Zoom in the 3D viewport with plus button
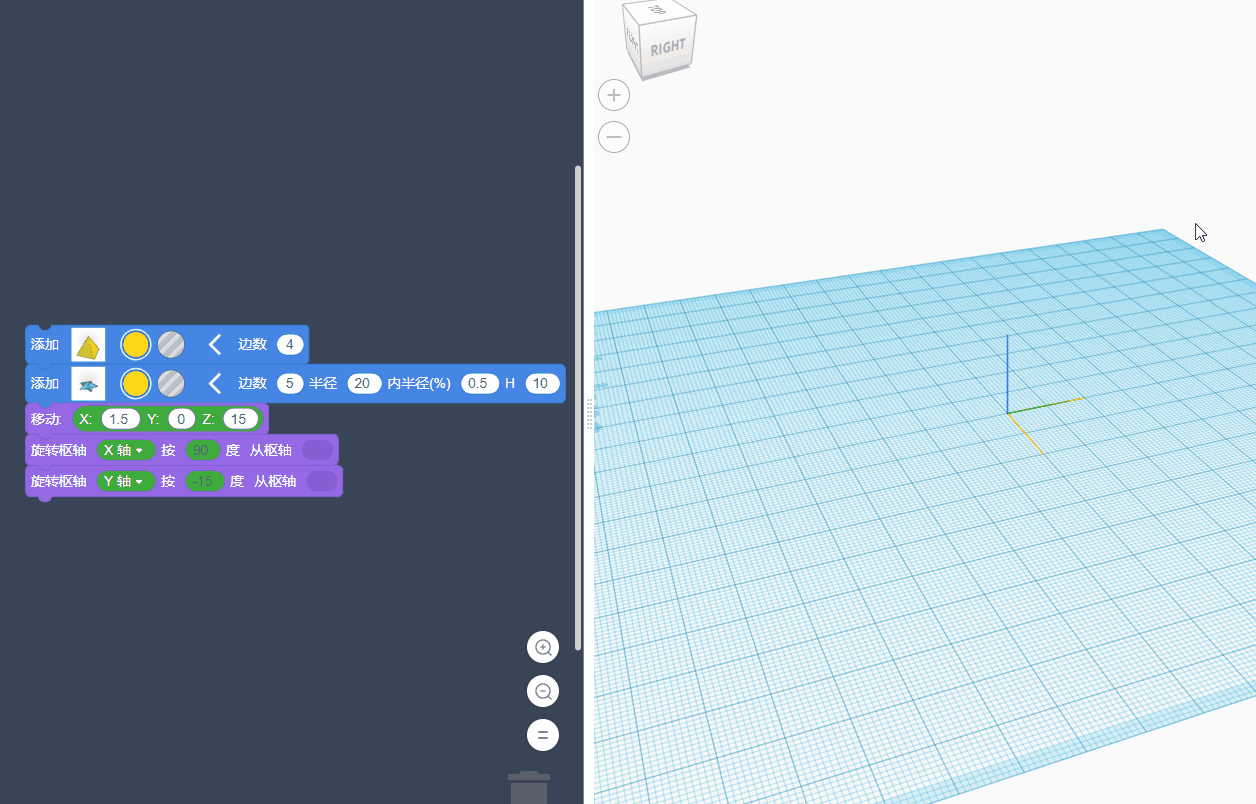The width and height of the screenshot is (1256, 804). pyautogui.click(x=614, y=96)
